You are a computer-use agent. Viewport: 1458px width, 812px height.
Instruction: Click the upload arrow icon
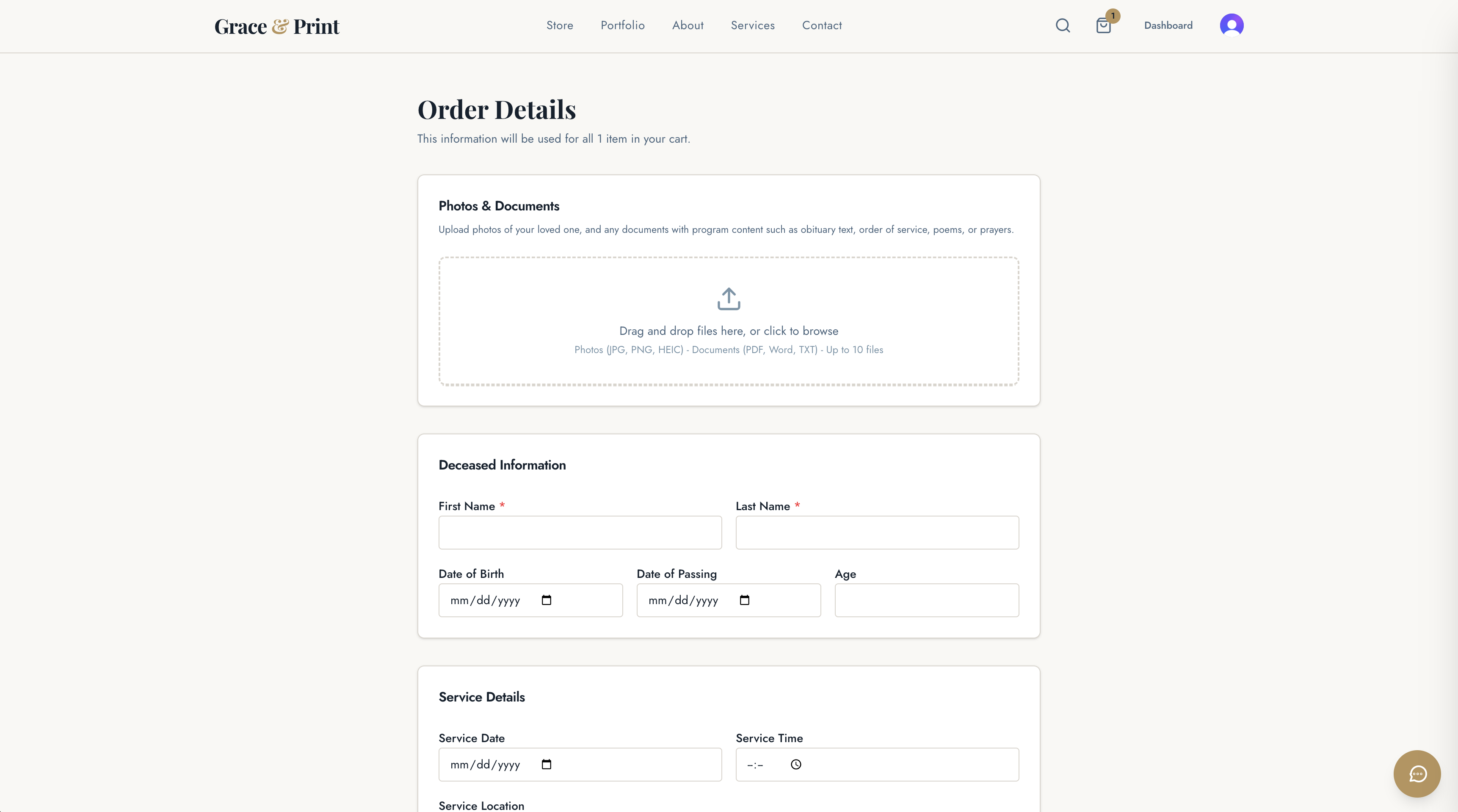click(x=729, y=299)
